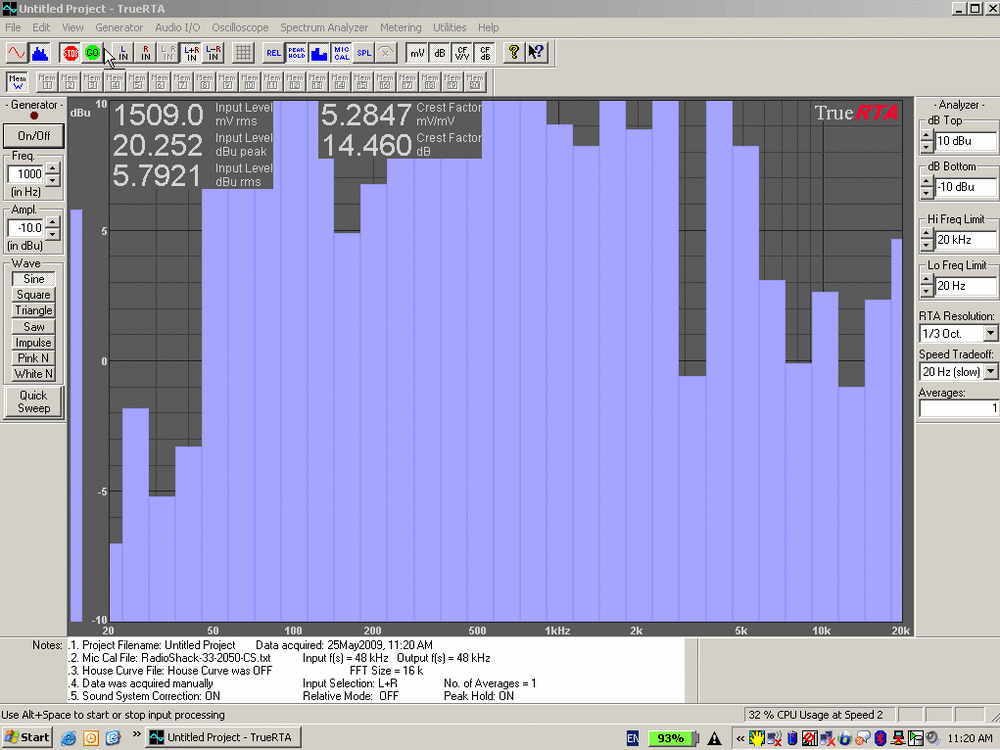This screenshot has width=1000, height=750.
Task: Click the dB Top field showing 10 dBu
Action: coord(965,141)
